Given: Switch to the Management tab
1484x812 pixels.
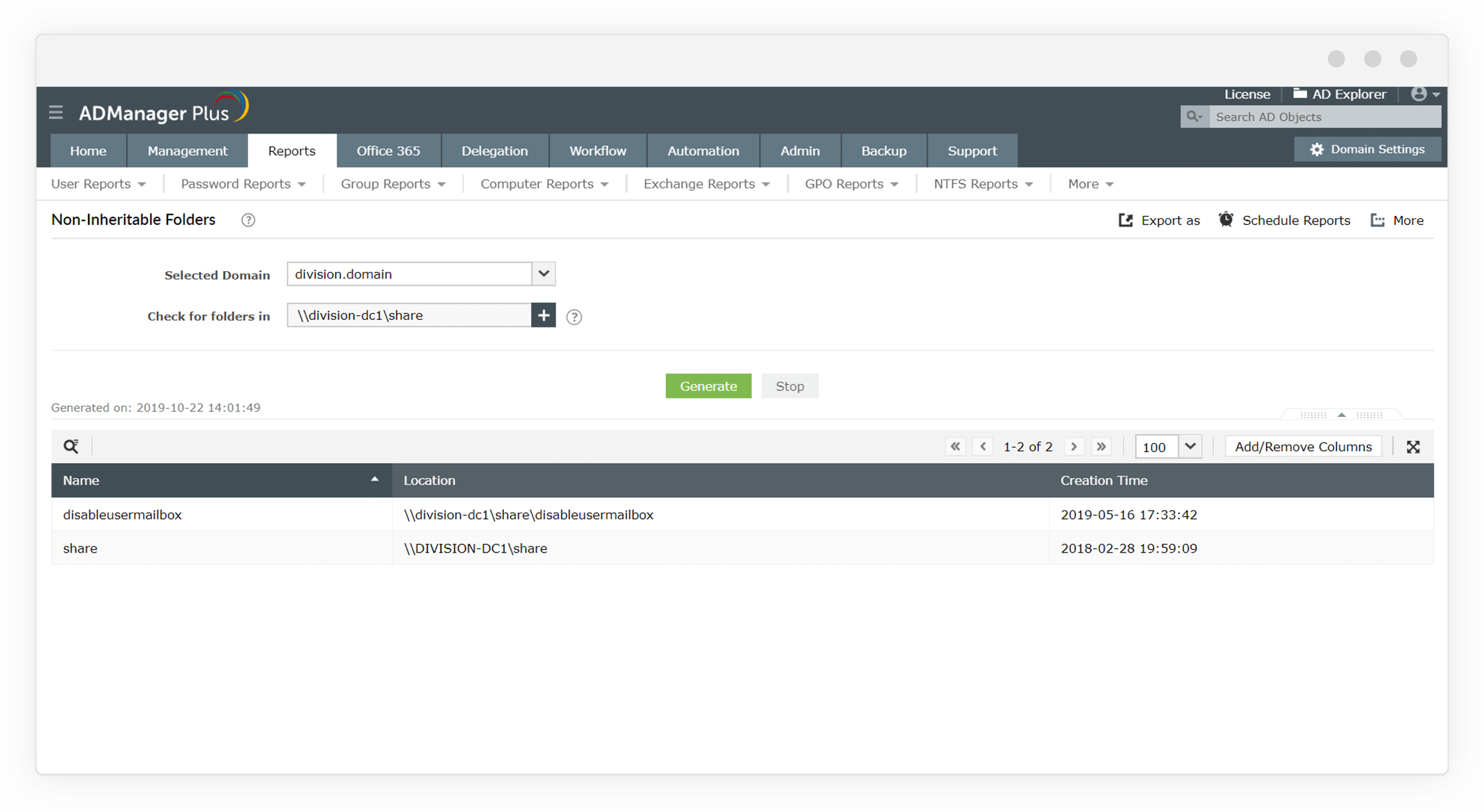Looking at the screenshot, I should point(187,151).
